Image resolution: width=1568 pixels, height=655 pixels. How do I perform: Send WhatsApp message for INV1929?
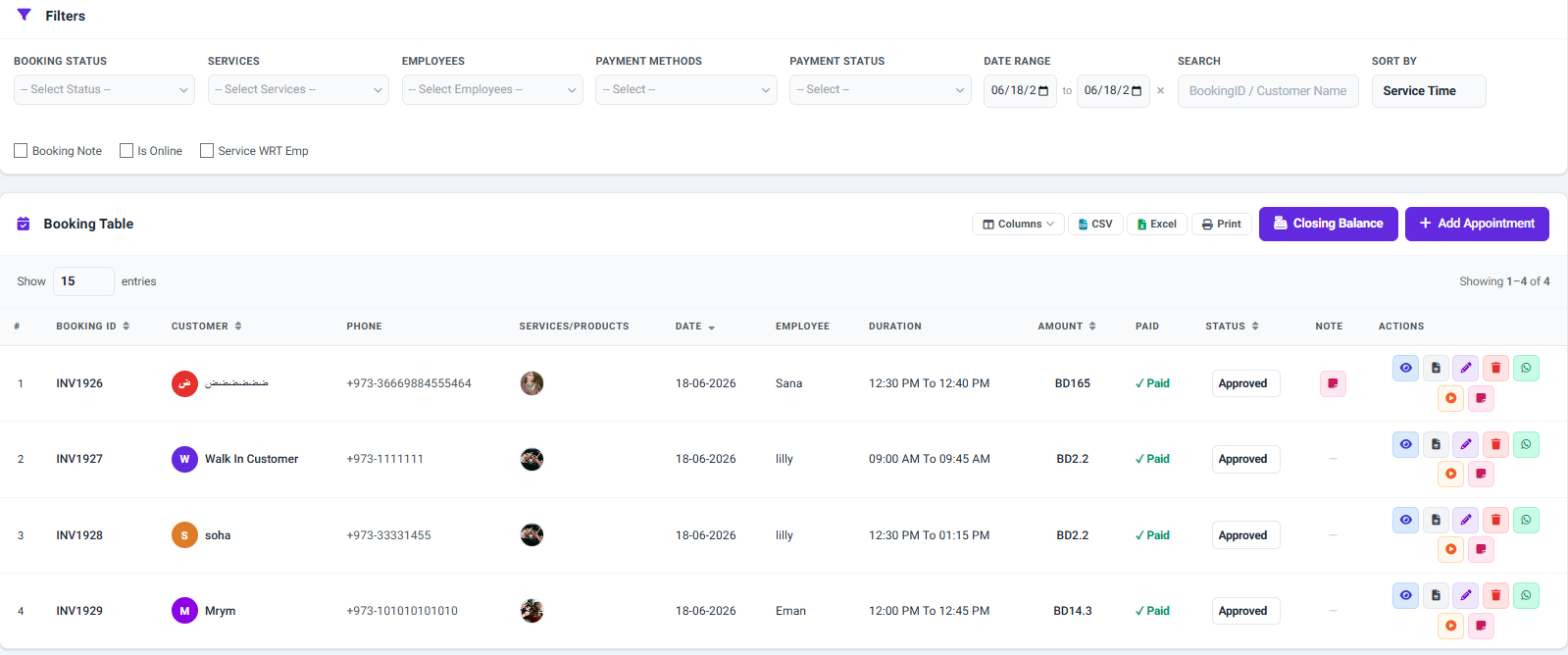click(1526, 595)
